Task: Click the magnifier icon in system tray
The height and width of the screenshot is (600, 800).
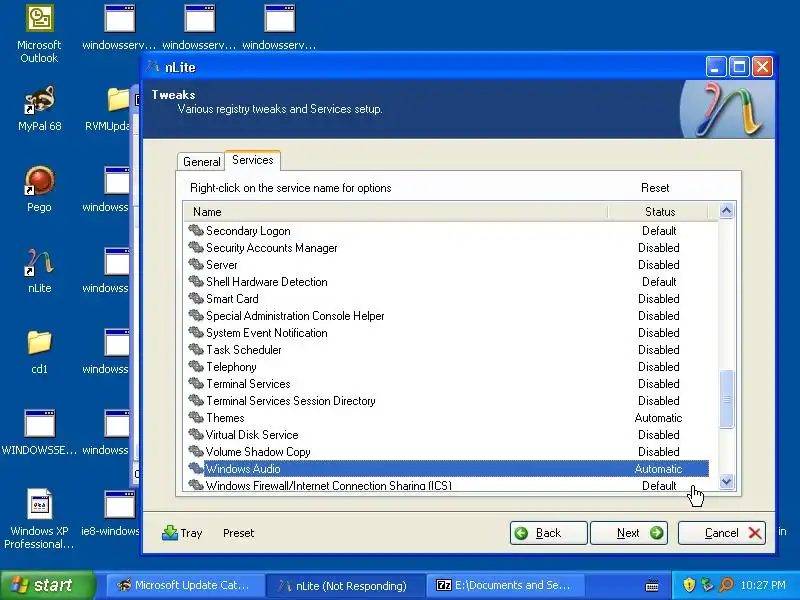Action: [x=726, y=585]
